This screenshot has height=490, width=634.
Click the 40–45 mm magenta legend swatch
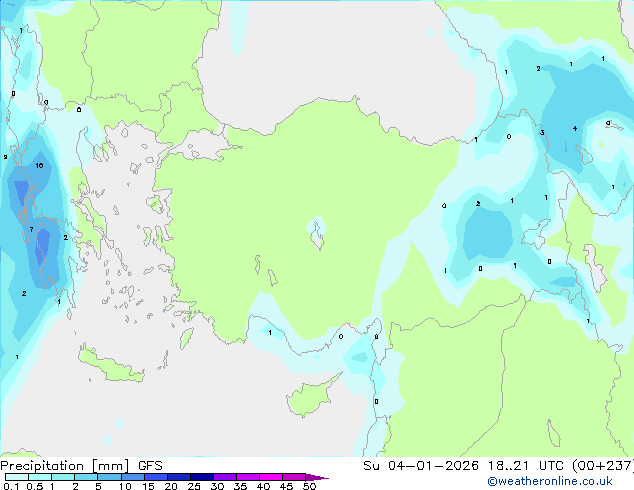pos(271,477)
